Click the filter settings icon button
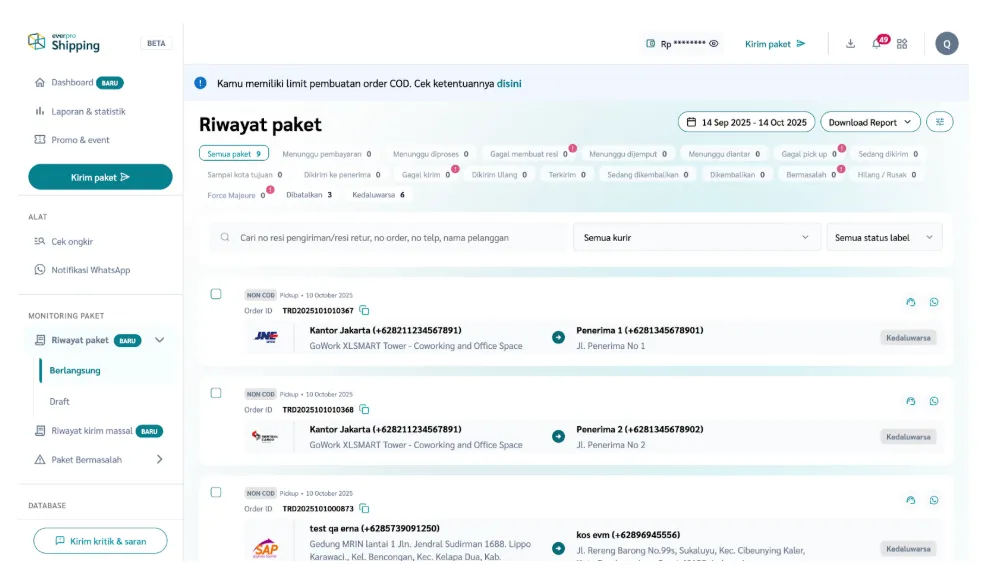Screen dimensions: 983x582 [x=939, y=122]
